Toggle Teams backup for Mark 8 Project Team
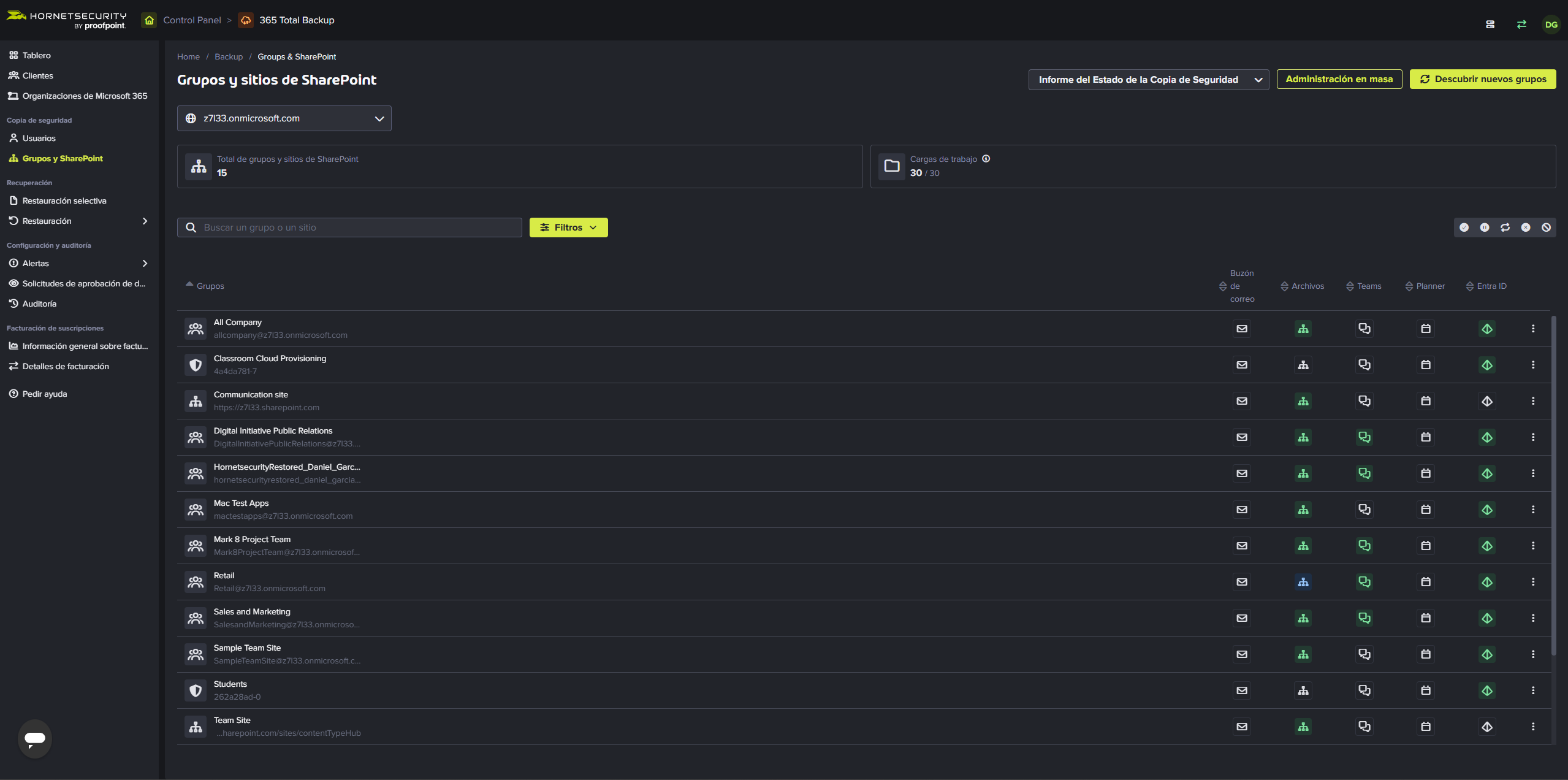Screen dimensions: 1568x780 pyautogui.click(x=1364, y=546)
